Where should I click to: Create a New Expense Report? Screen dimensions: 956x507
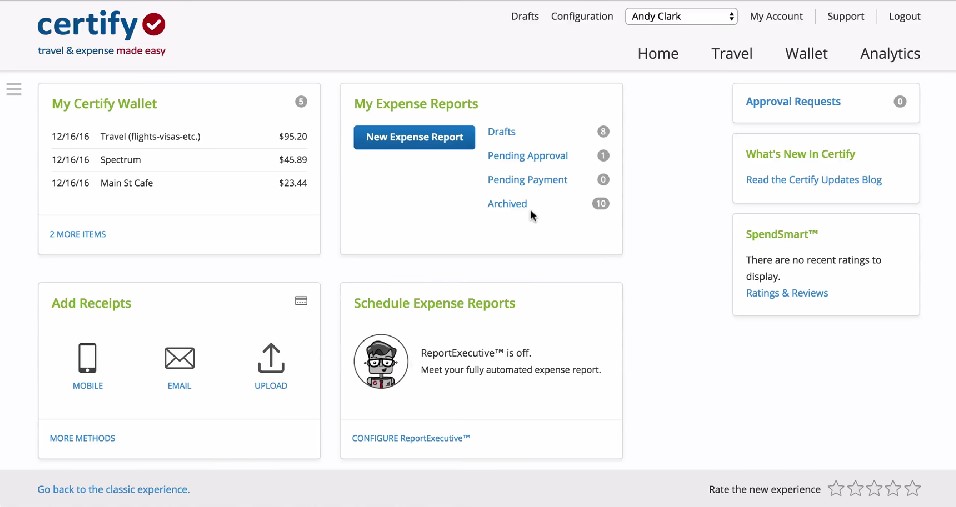(x=414, y=137)
